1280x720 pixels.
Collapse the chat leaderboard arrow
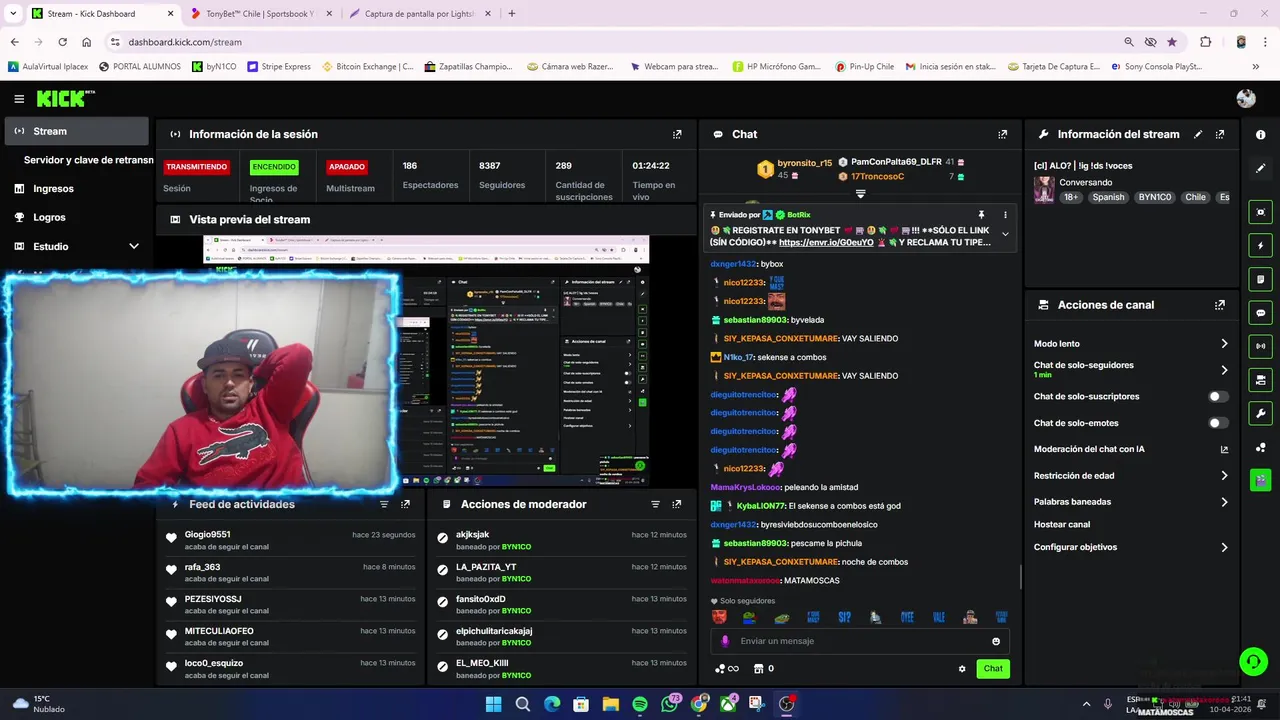coord(860,194)
